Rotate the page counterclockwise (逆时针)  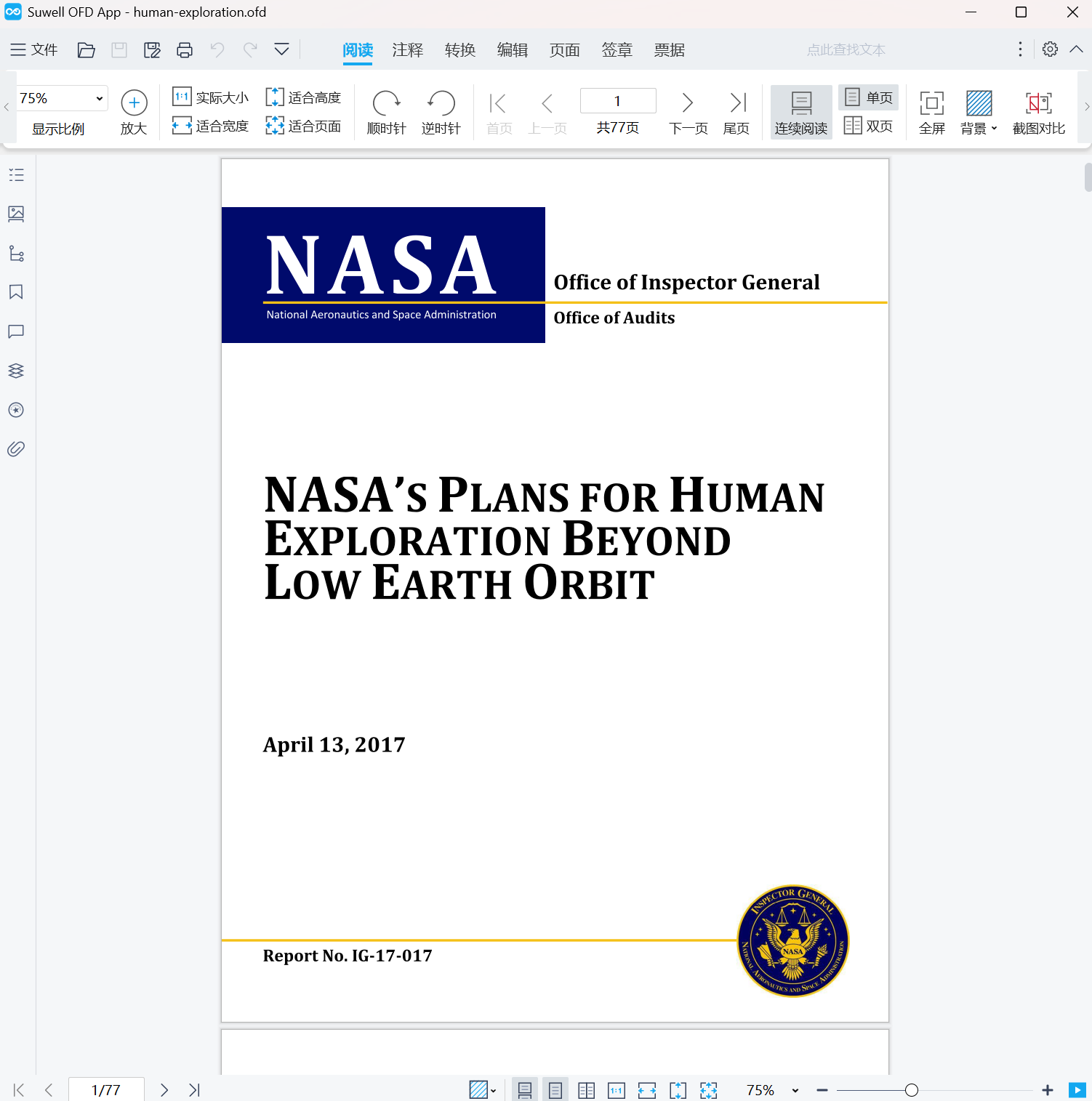click(440, 110)
